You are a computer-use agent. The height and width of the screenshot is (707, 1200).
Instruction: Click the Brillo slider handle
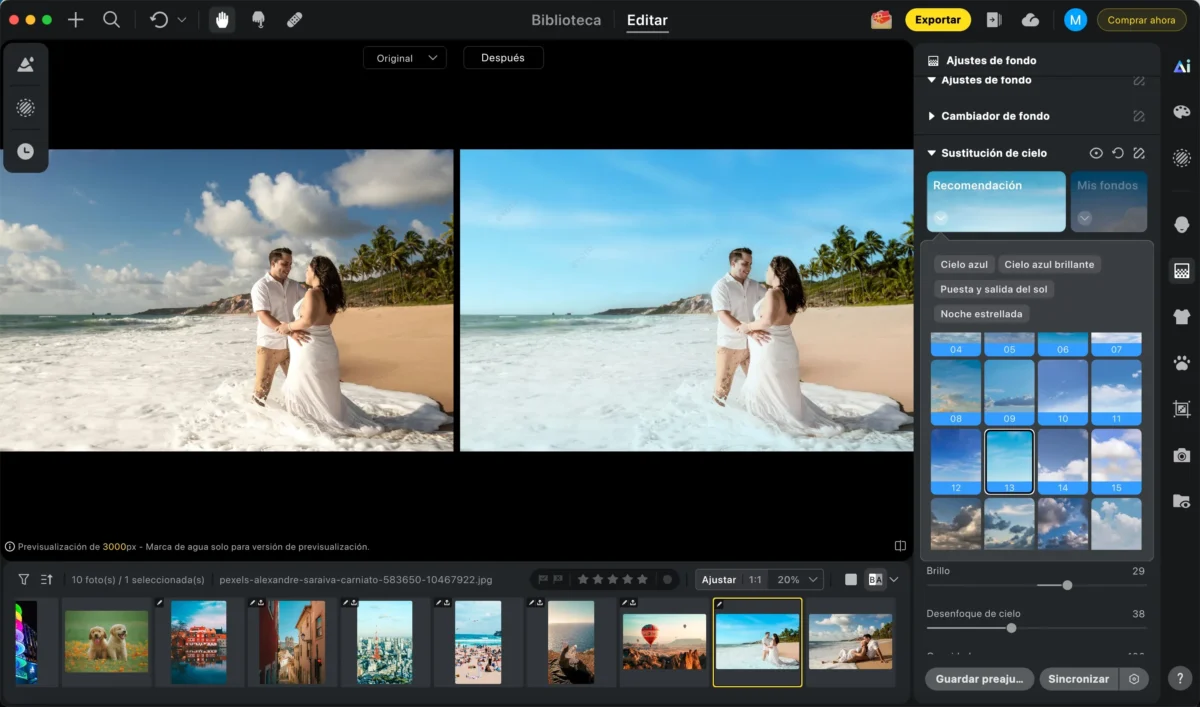click(x=1067, y=585)
